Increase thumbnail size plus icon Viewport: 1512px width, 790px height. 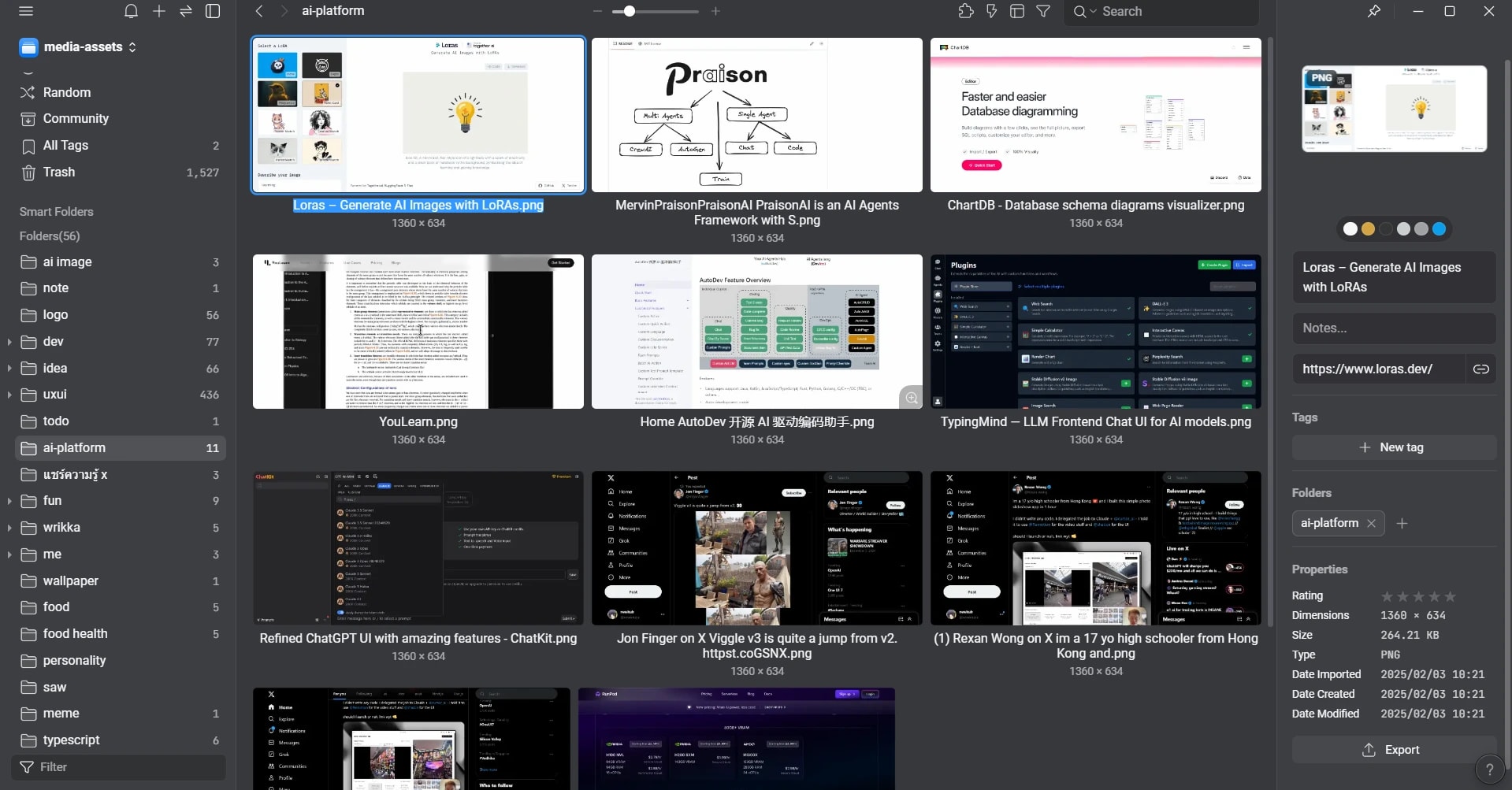(715, 11)
